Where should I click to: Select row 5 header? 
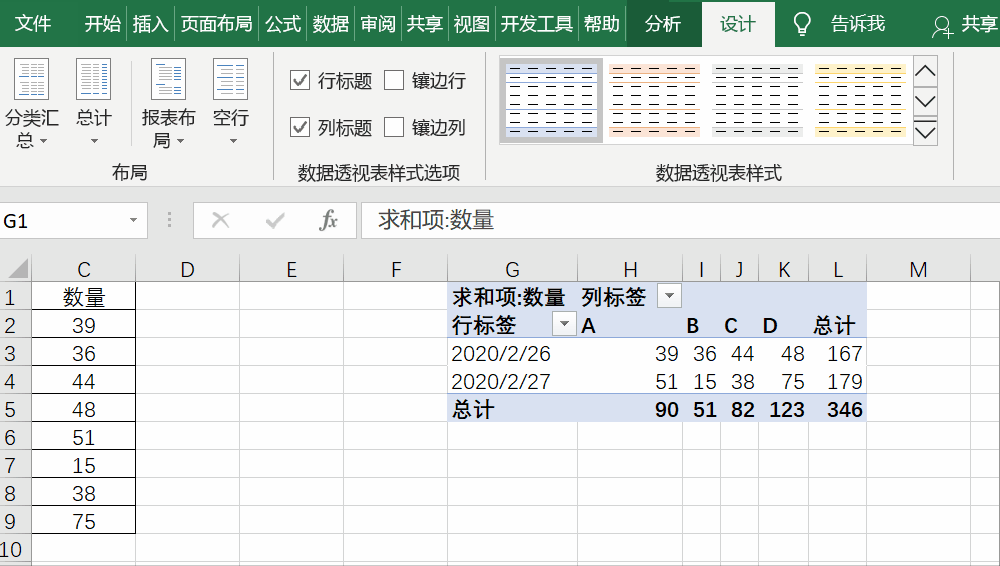coord(15,409)
